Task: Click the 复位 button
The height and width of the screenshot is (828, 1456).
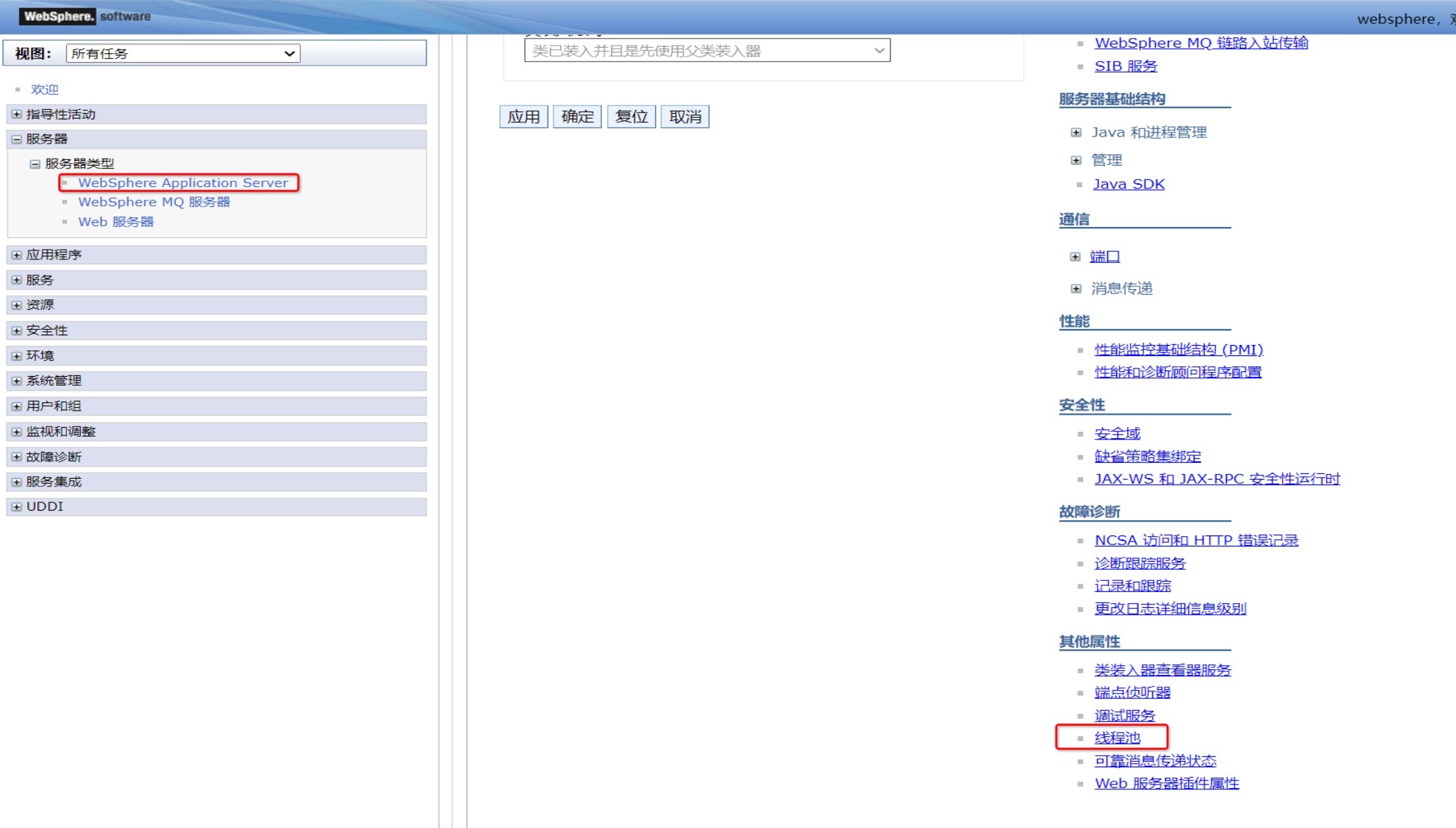Action: click(631, 117)
